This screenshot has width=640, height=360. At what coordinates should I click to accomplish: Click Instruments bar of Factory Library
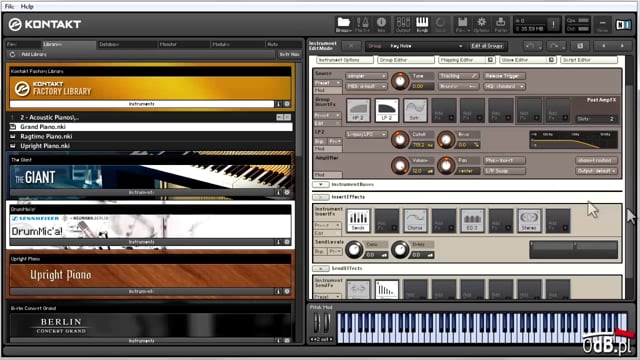pos(142,104)
